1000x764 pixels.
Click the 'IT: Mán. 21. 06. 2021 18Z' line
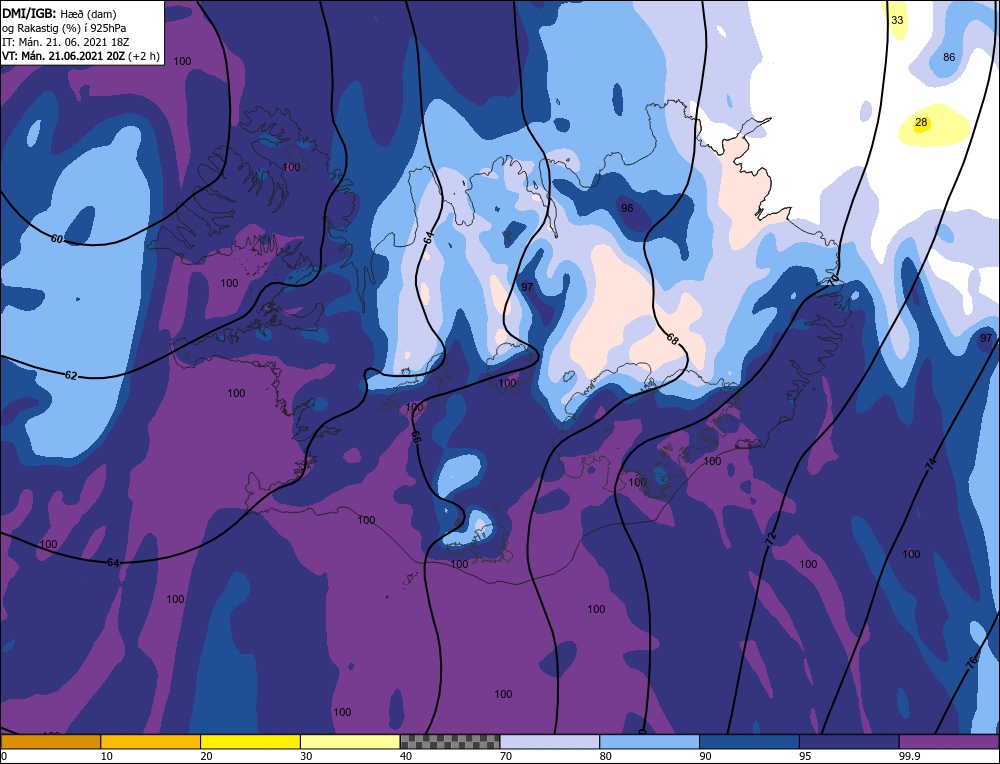pyautogui.click(x=66, y=41)
